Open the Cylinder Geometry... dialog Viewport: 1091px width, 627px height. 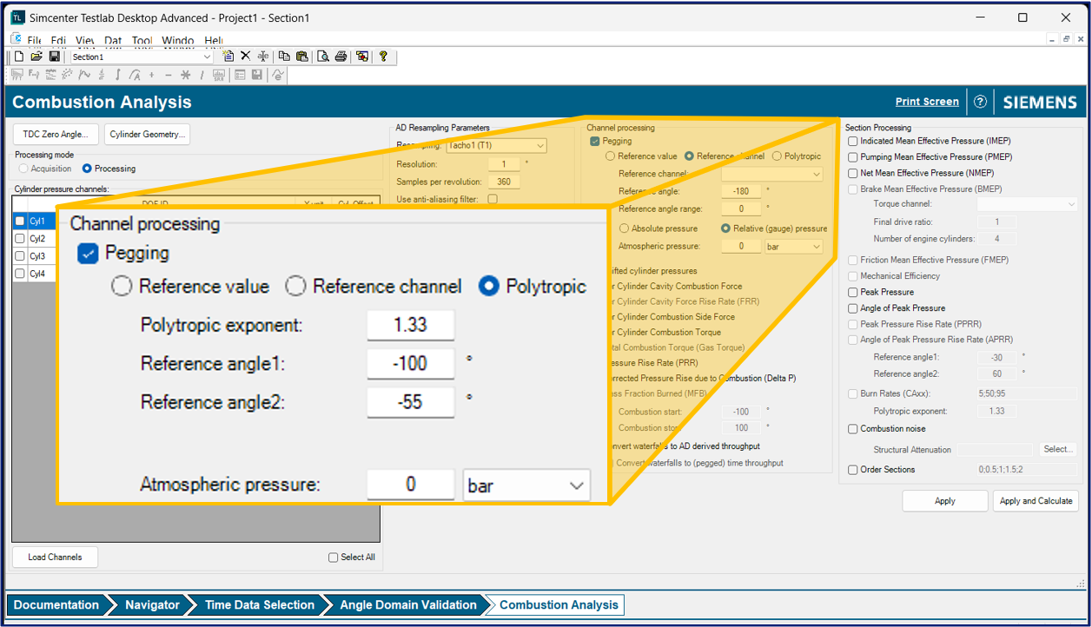tap(148, 134)
